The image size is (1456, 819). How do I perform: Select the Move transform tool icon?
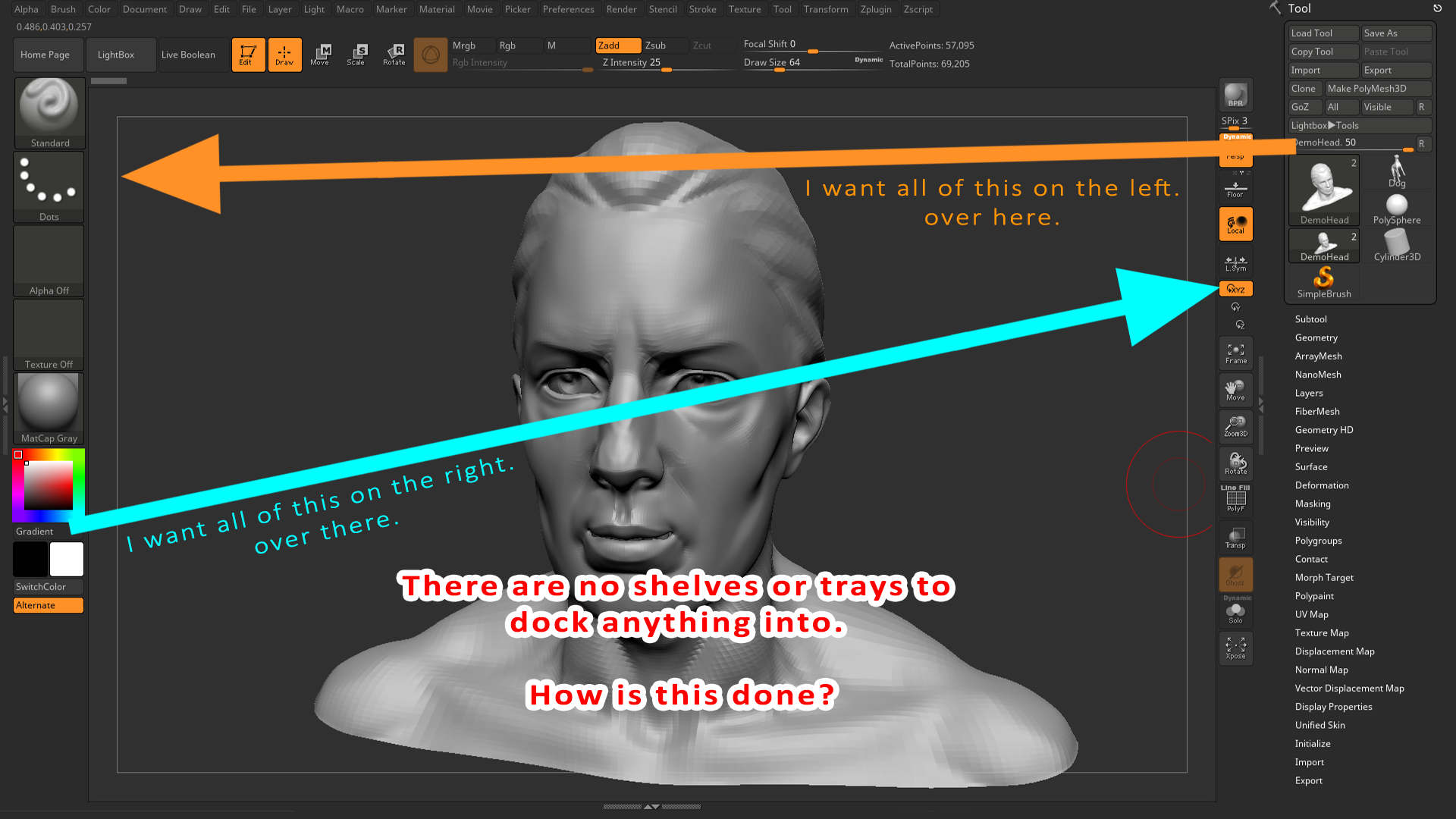pyautogui.click(x=319, y=55)
